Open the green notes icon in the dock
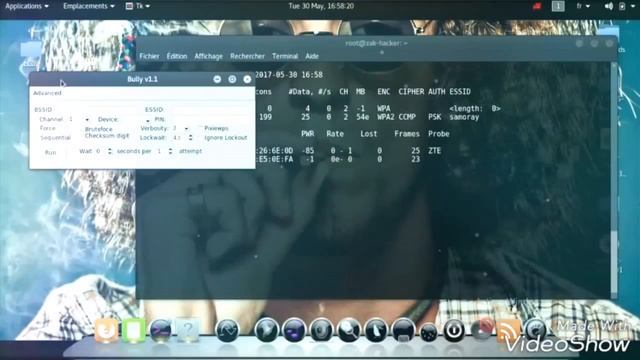 pyautogui.click(x=133, y=330)
